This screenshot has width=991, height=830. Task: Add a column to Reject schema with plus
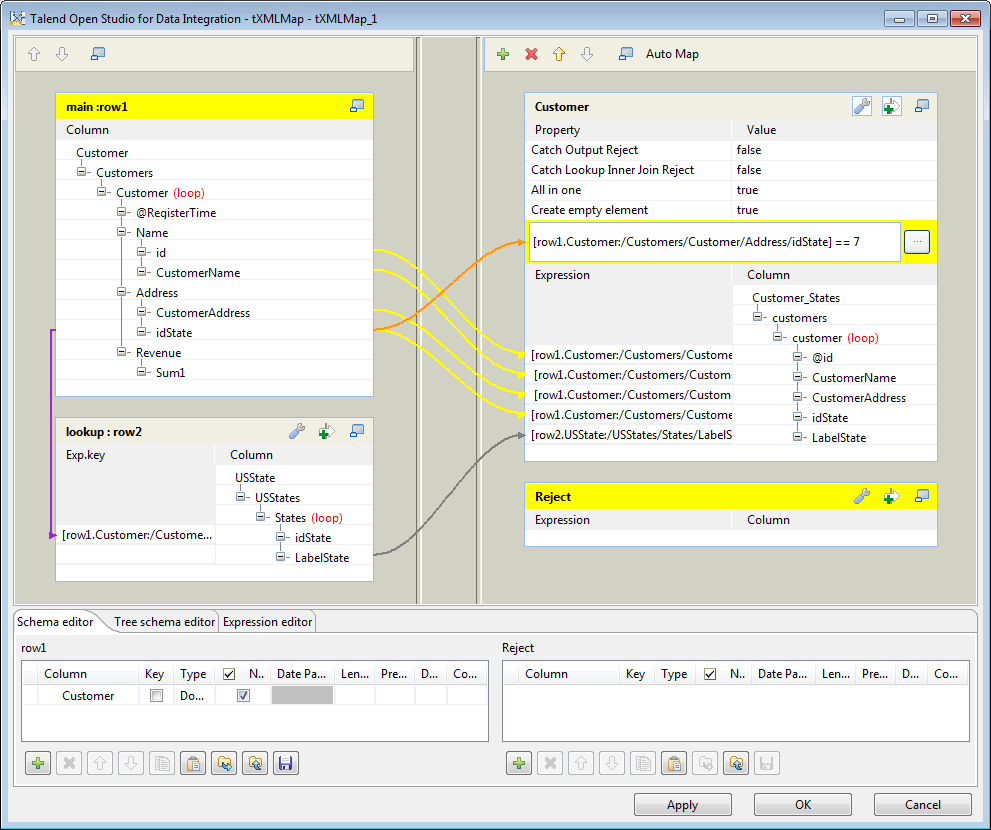coord(519,764)
